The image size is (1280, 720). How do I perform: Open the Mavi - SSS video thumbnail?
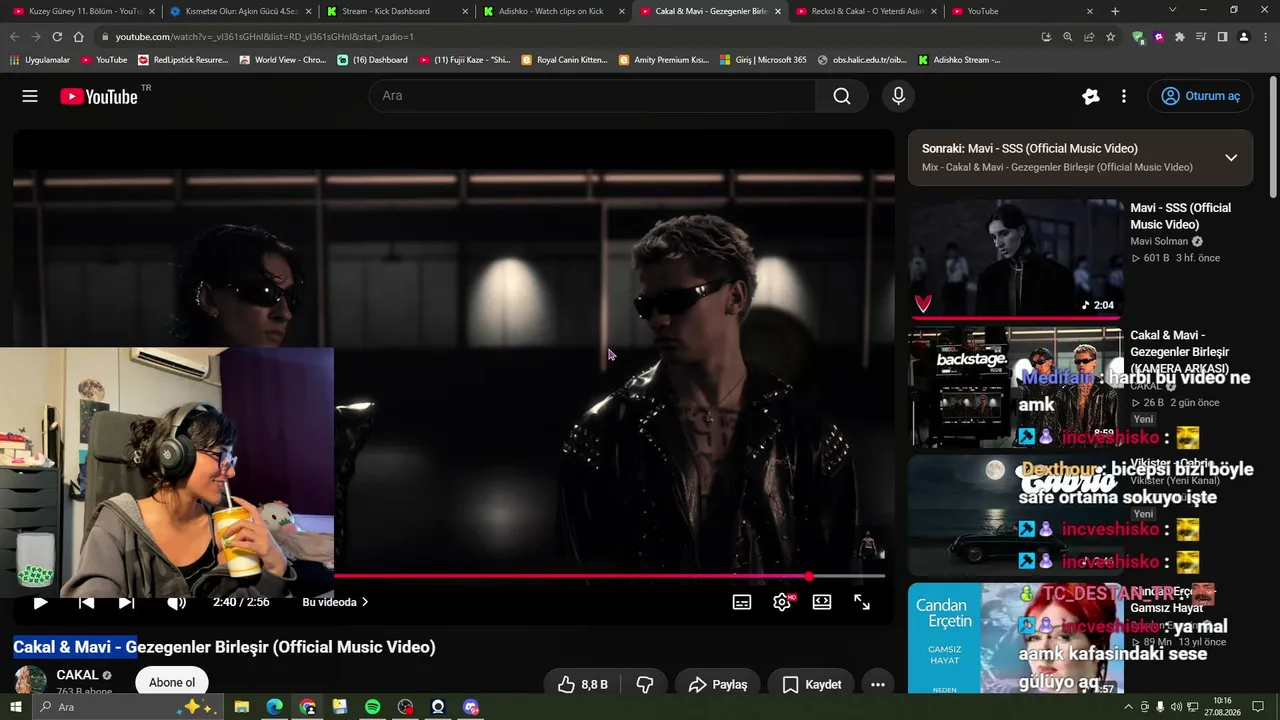[1016, 258]
